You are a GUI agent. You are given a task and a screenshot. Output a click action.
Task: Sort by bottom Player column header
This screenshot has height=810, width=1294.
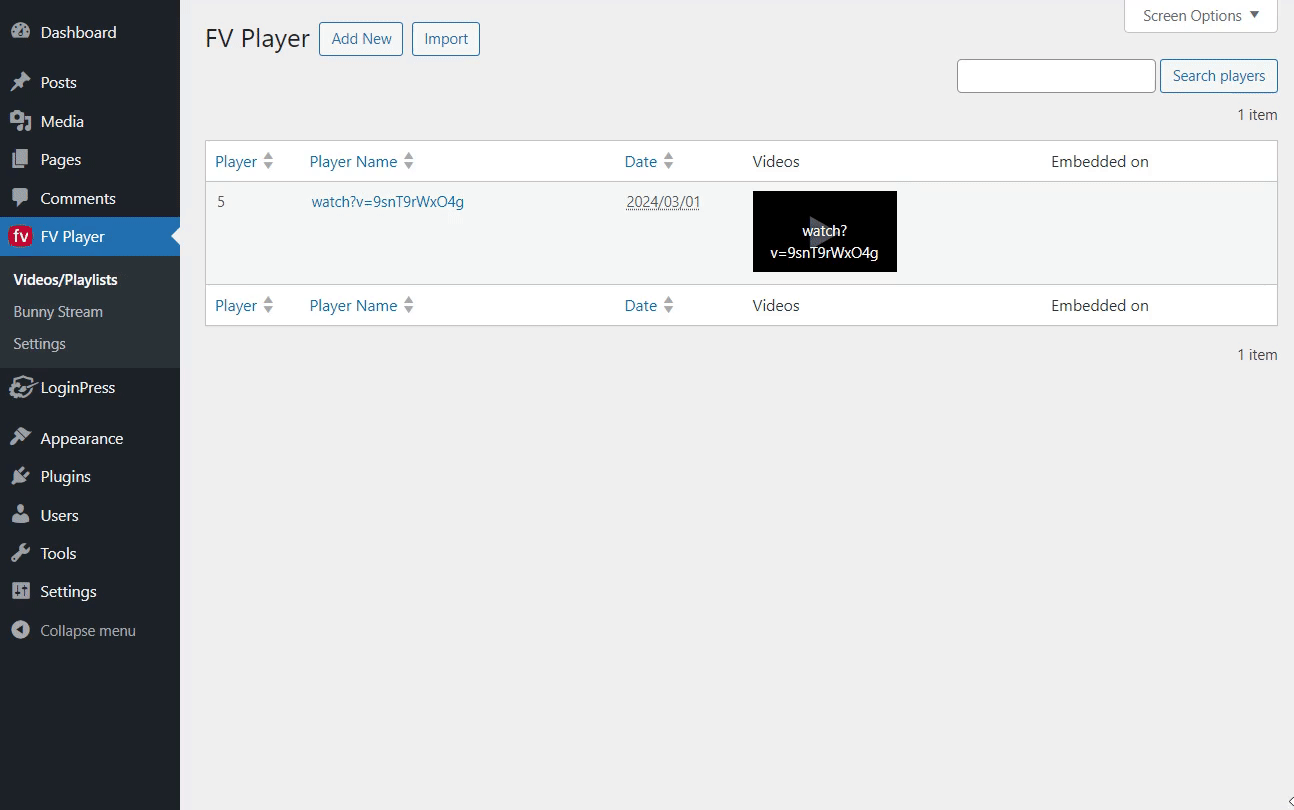236,305
